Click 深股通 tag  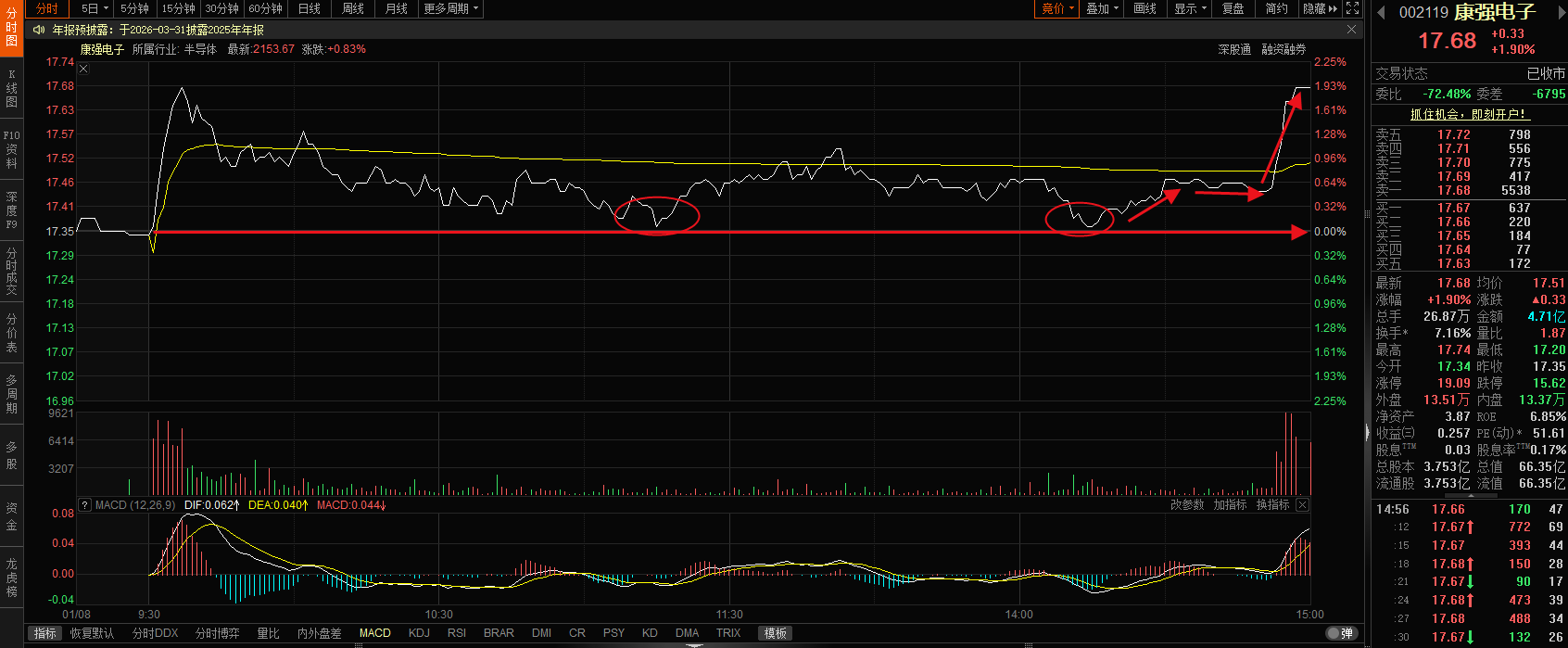(1234, 49)
